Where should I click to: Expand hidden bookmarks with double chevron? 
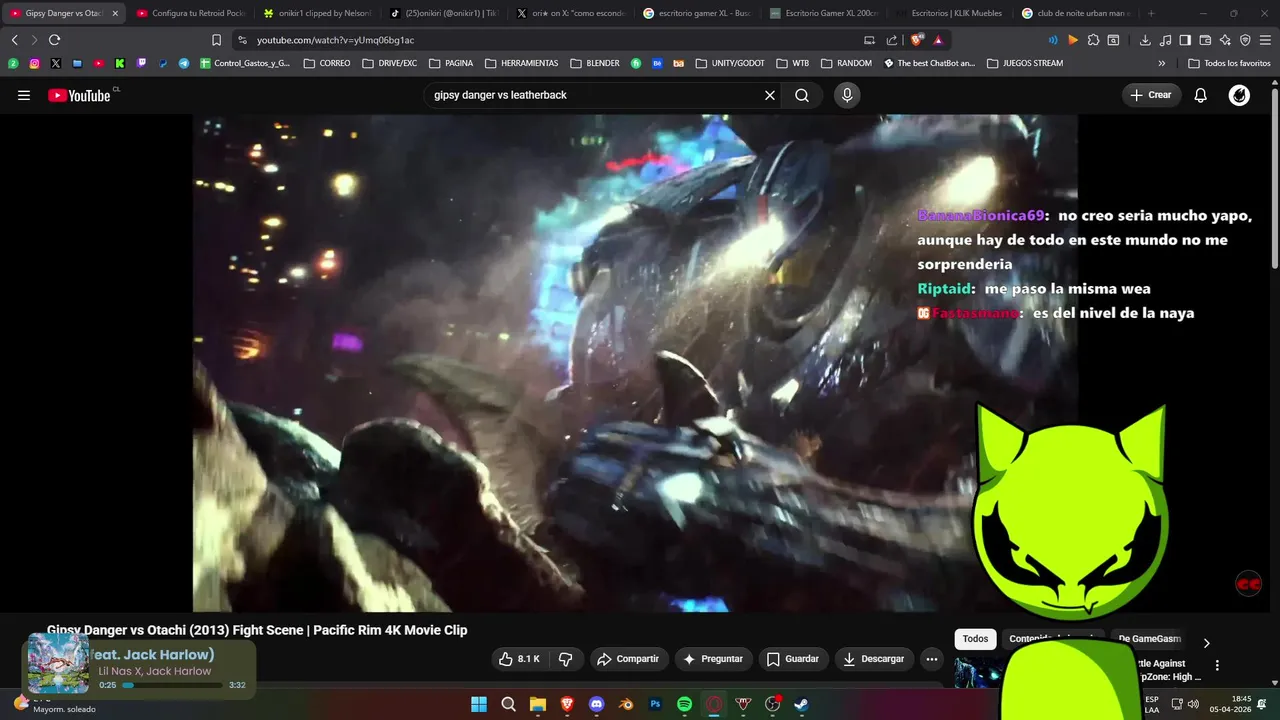click(x=1162, y=63)
